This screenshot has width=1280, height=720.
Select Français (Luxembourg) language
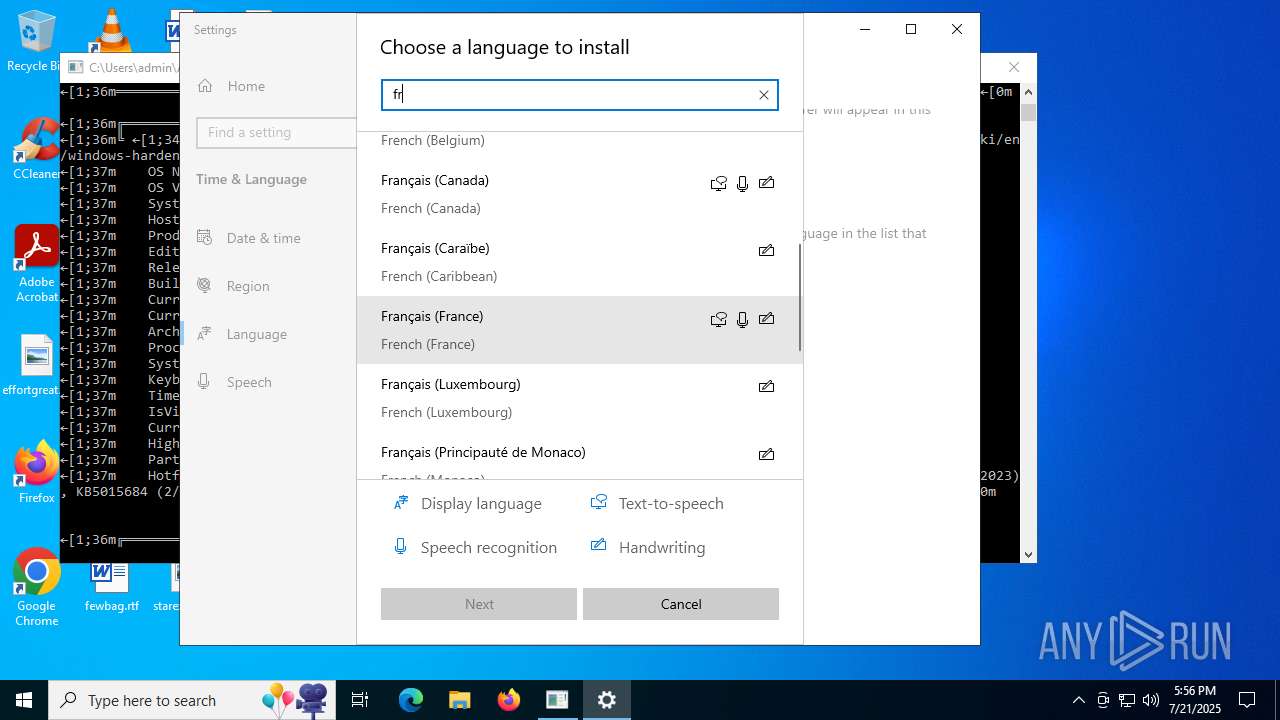[578, 398]
